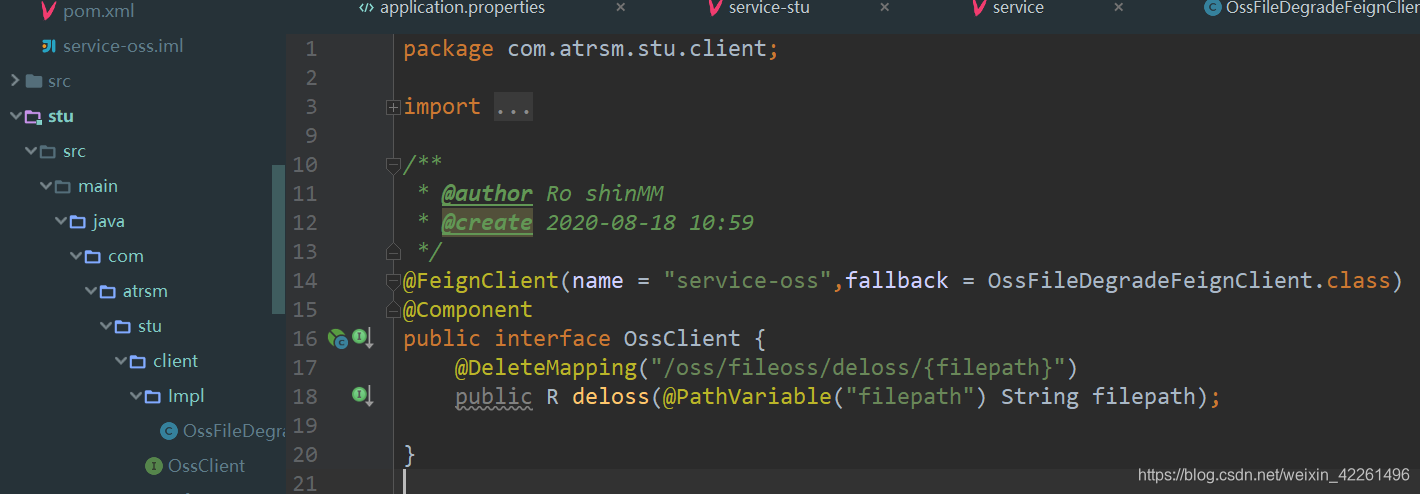Close the service-stu tab
Screen dimensions: 1420x494
click(x=884, y=8)
